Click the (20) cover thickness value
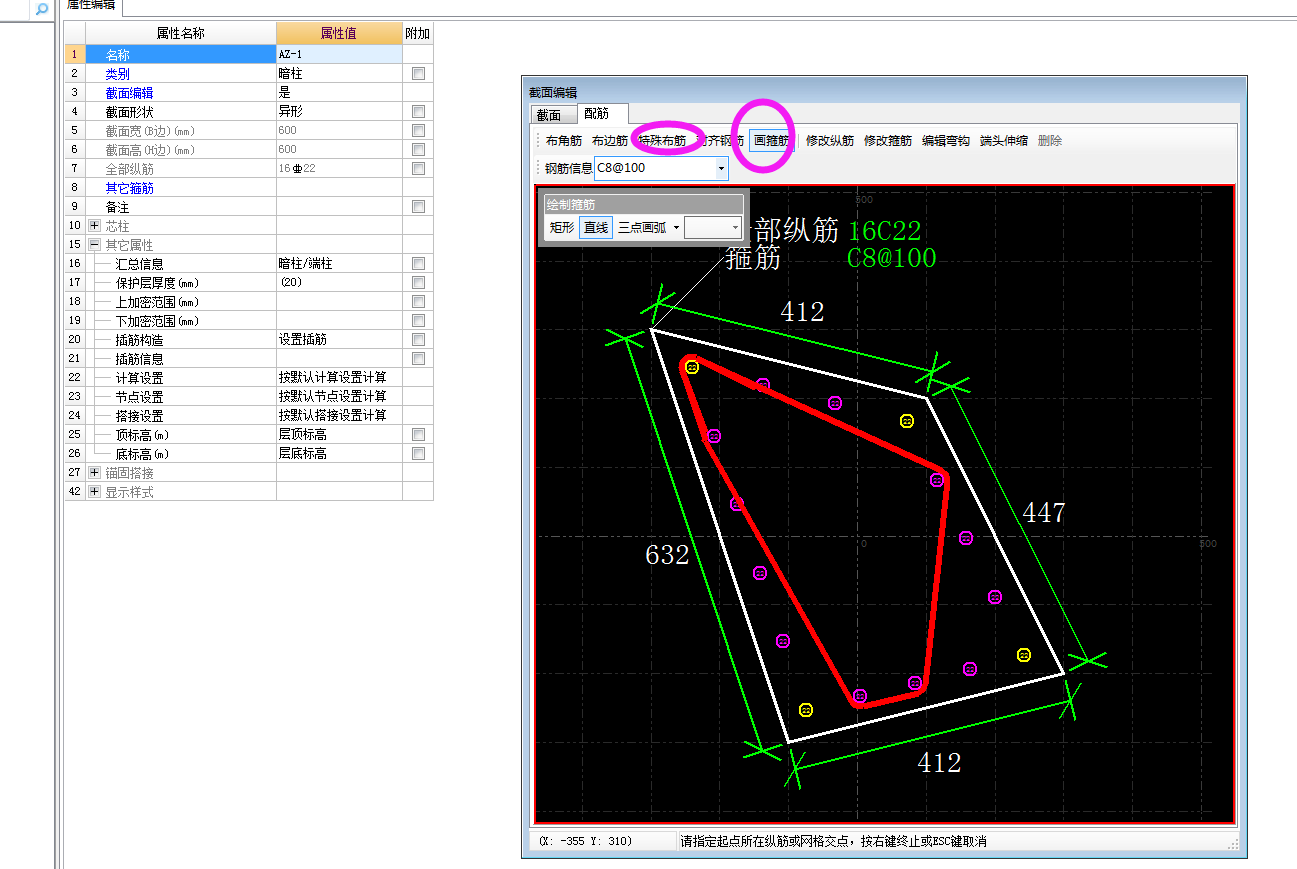Screen dimensions: 1297x869 [339, 282]
